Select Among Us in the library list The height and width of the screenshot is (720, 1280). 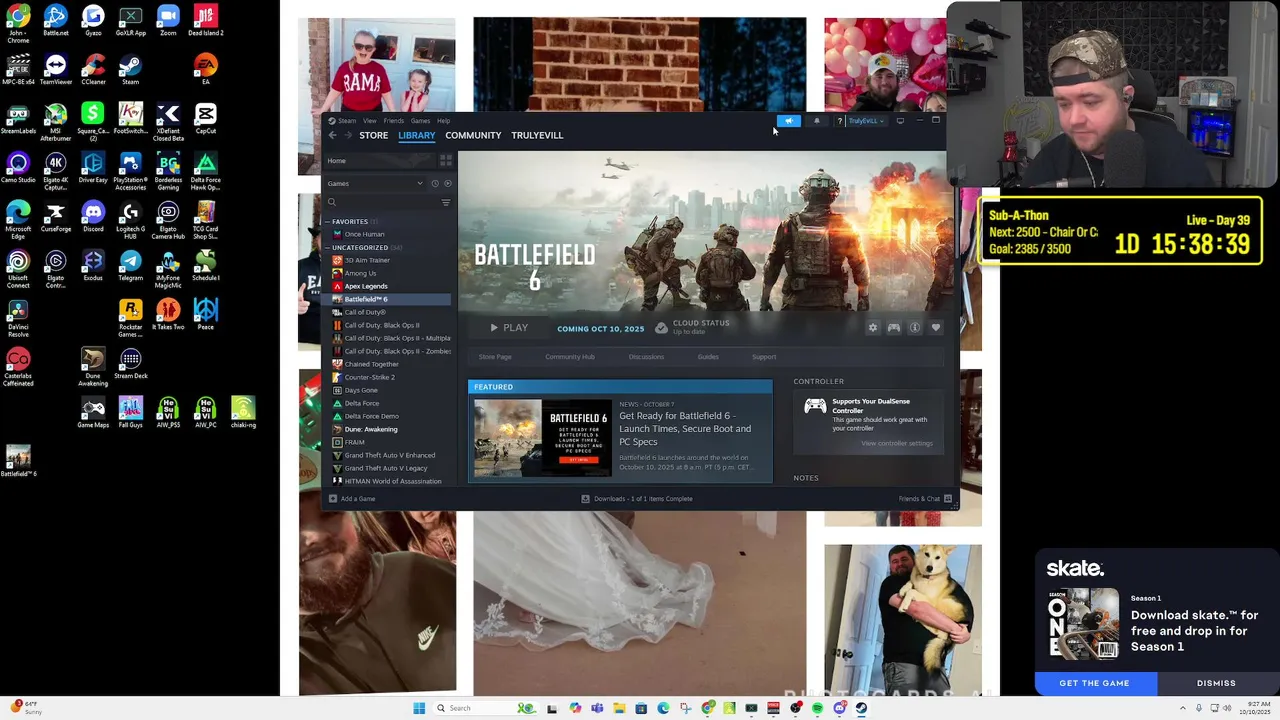(x=360, y=273)
